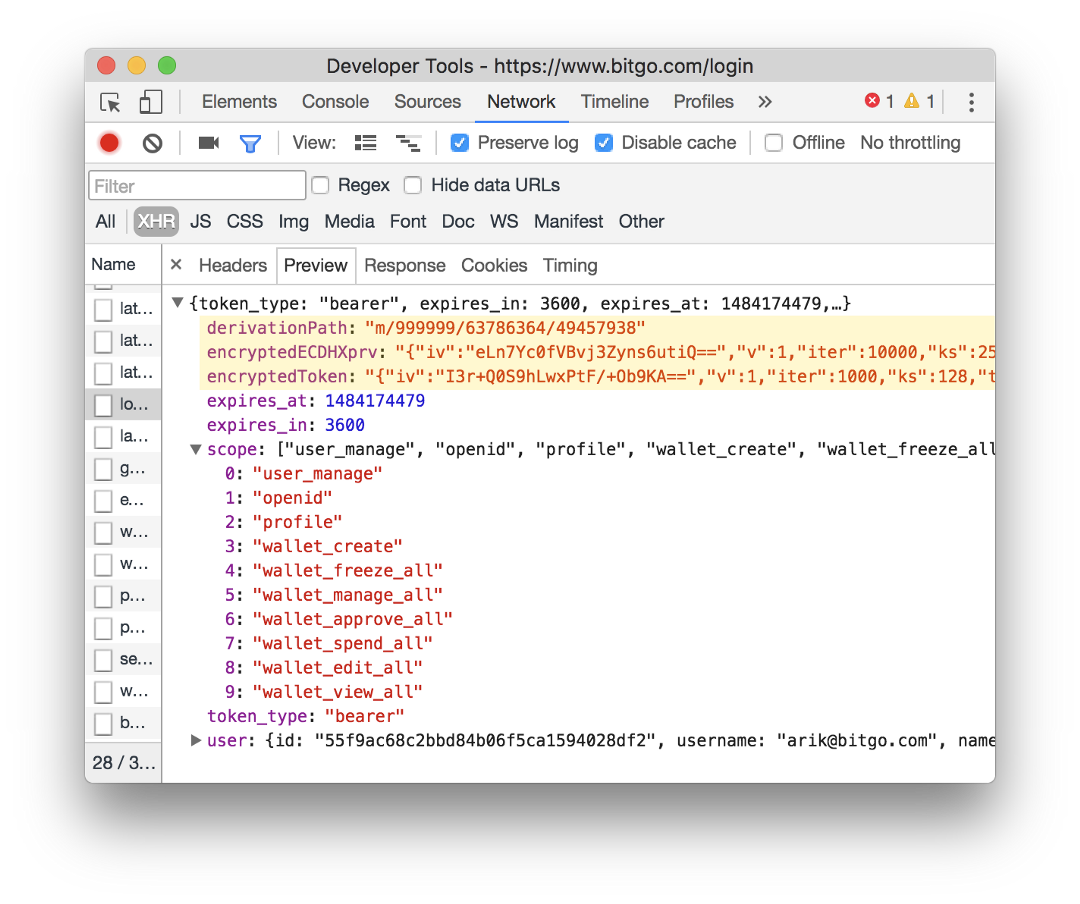The image size is (1080, 904).
Task: Click the "user_manage" scope entry
Action: pyautogui.click(x=318, y=474)
